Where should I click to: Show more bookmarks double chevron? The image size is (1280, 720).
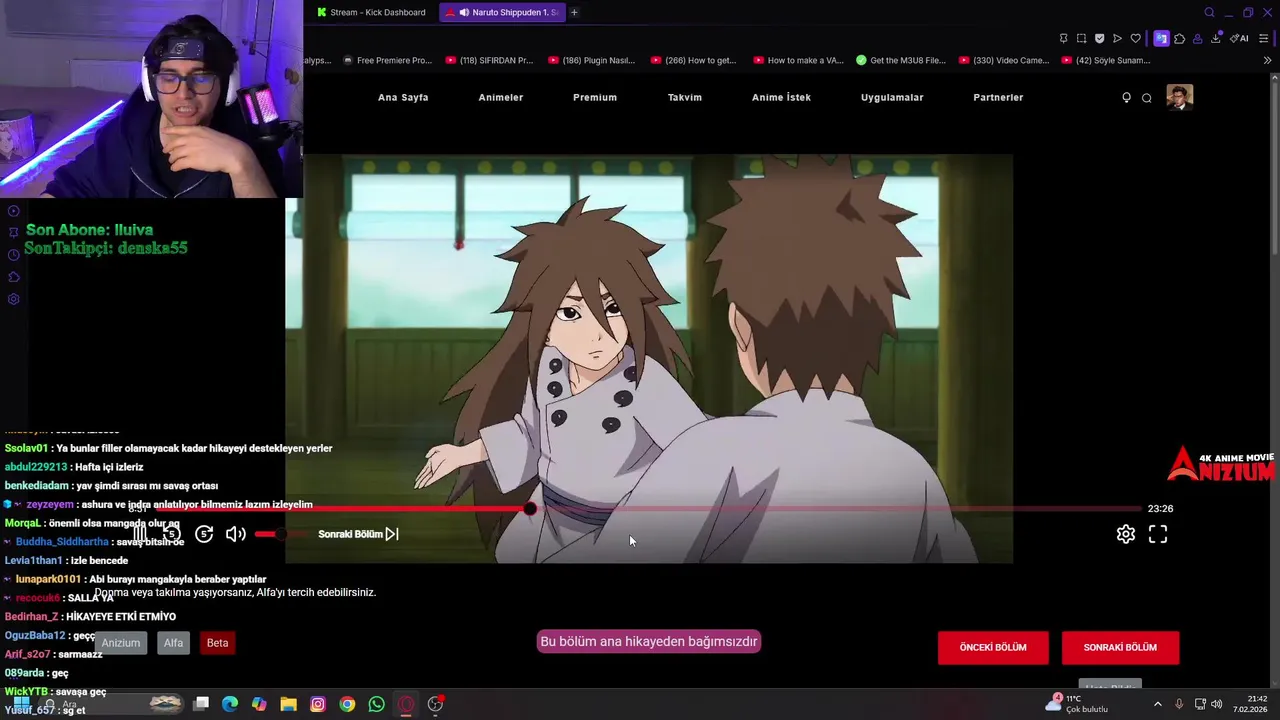pyautogui.click(x=1268, y=60)
